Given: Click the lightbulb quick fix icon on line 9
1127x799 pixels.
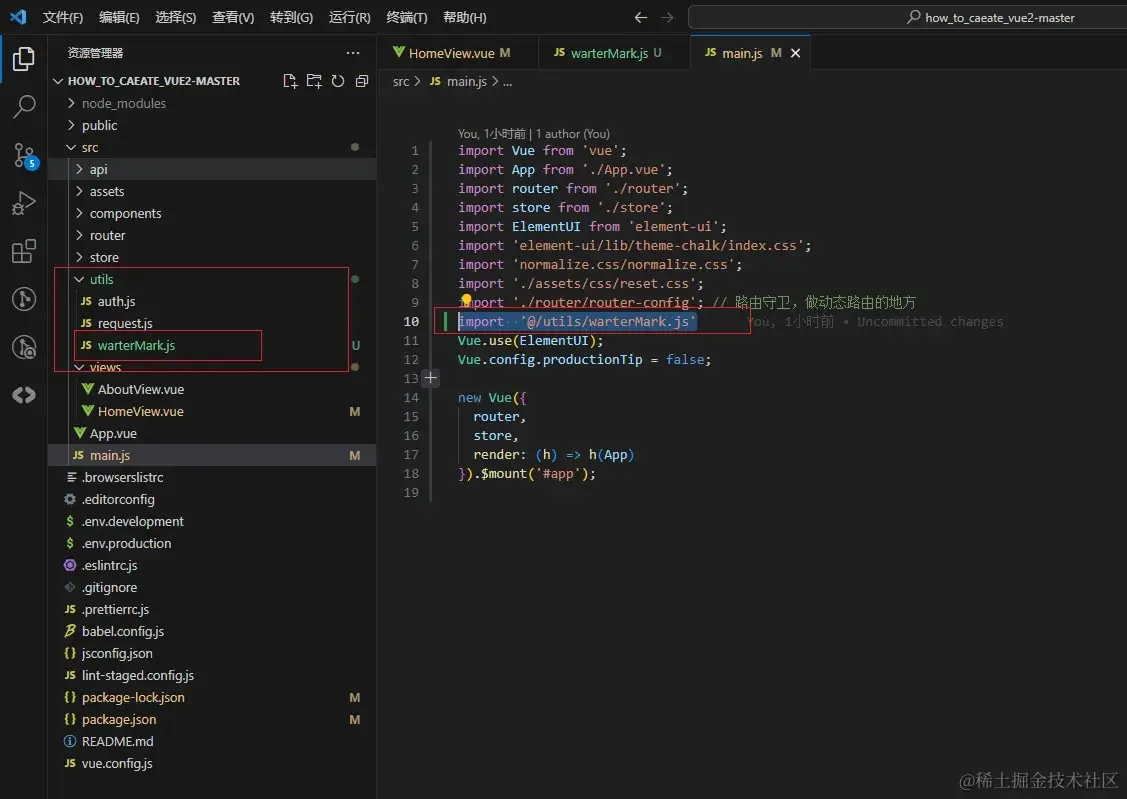Looking at the screenshot, I should (x=466, y=300).
